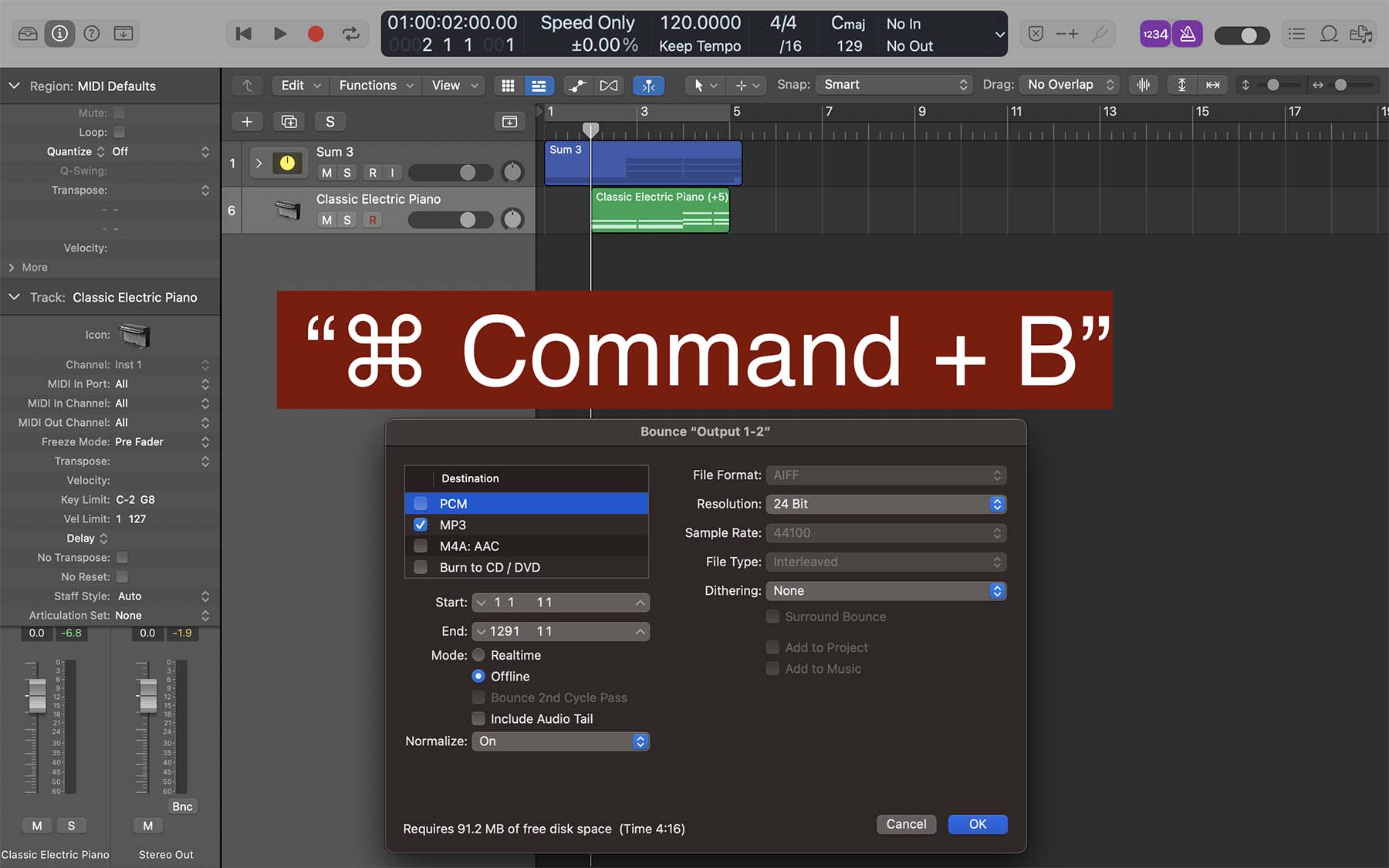Open the Drag No Overlap dropdown
This screenshot has height=868, width=1389.
click(1069, 85)
